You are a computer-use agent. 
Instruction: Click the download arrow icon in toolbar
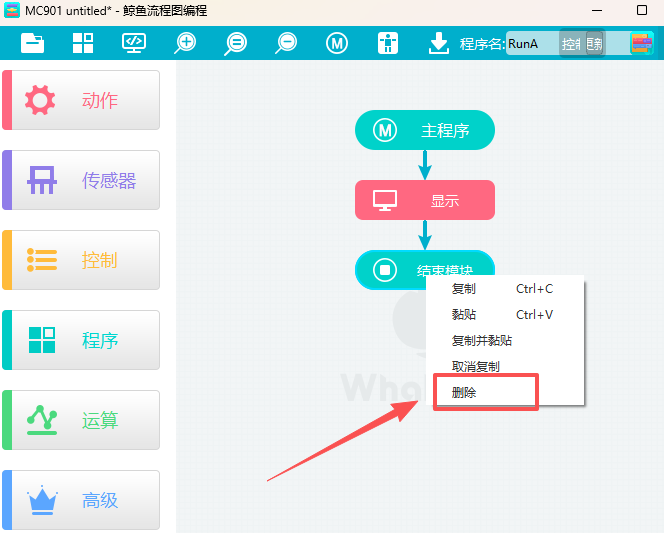click(438, 43)
